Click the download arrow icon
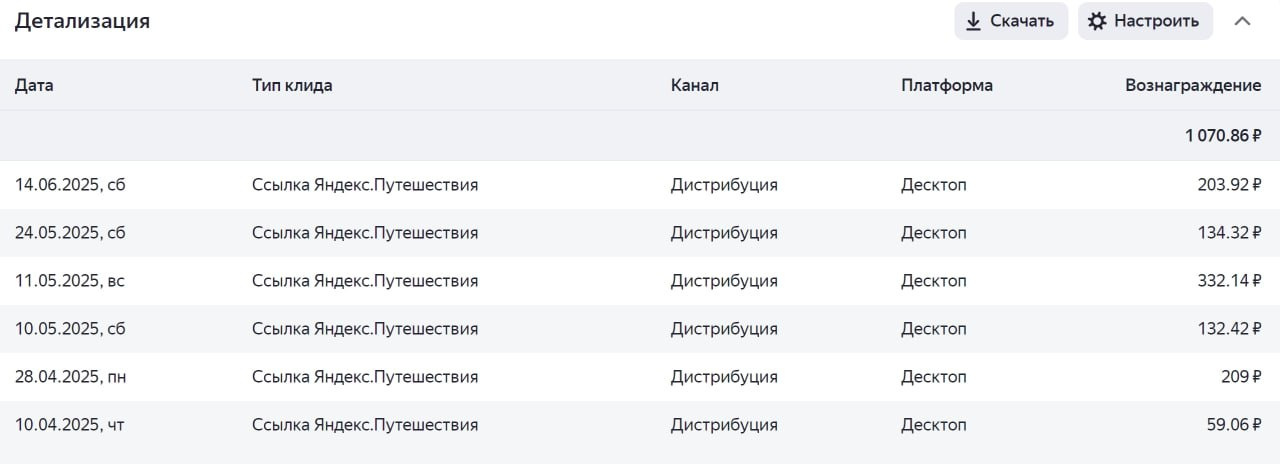The width and height of the screenshot is (1280, 464). click(973, 21)
